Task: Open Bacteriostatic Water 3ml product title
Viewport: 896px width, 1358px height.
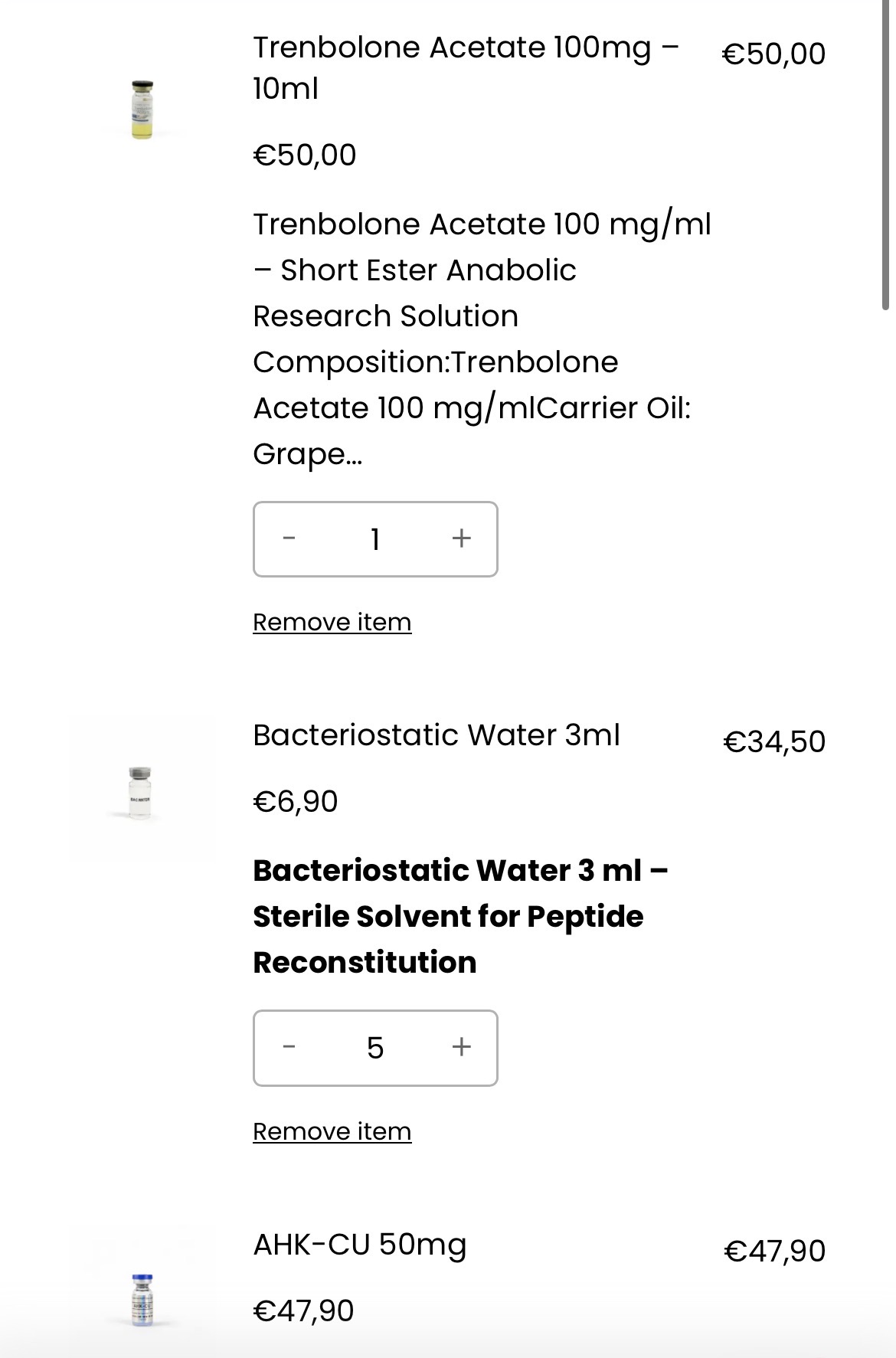Action: [436, 735]
